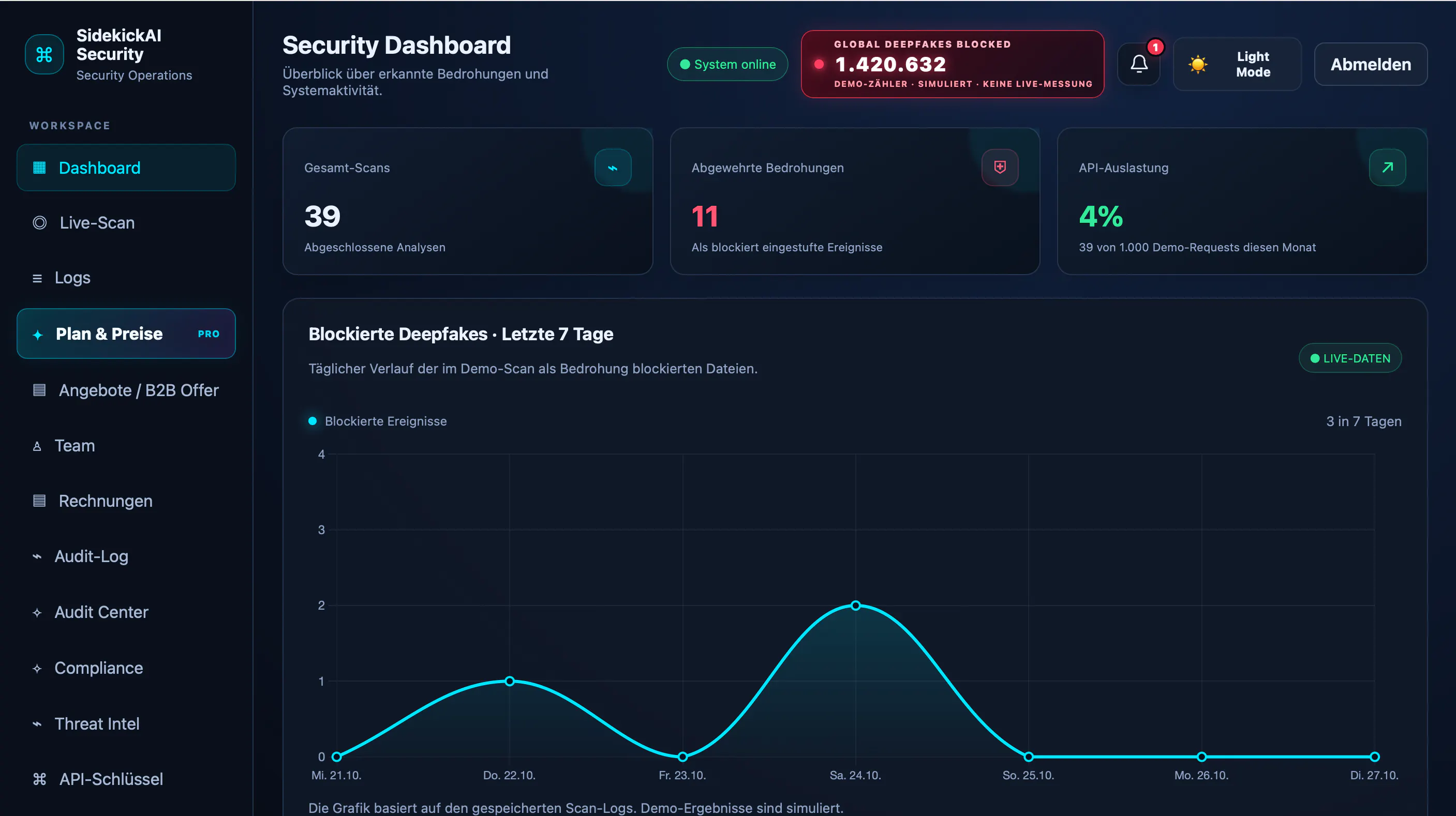Screen dimensions: 1456x816
Task: Click the Gesamt-Scans activity icon
Action: 613,168
